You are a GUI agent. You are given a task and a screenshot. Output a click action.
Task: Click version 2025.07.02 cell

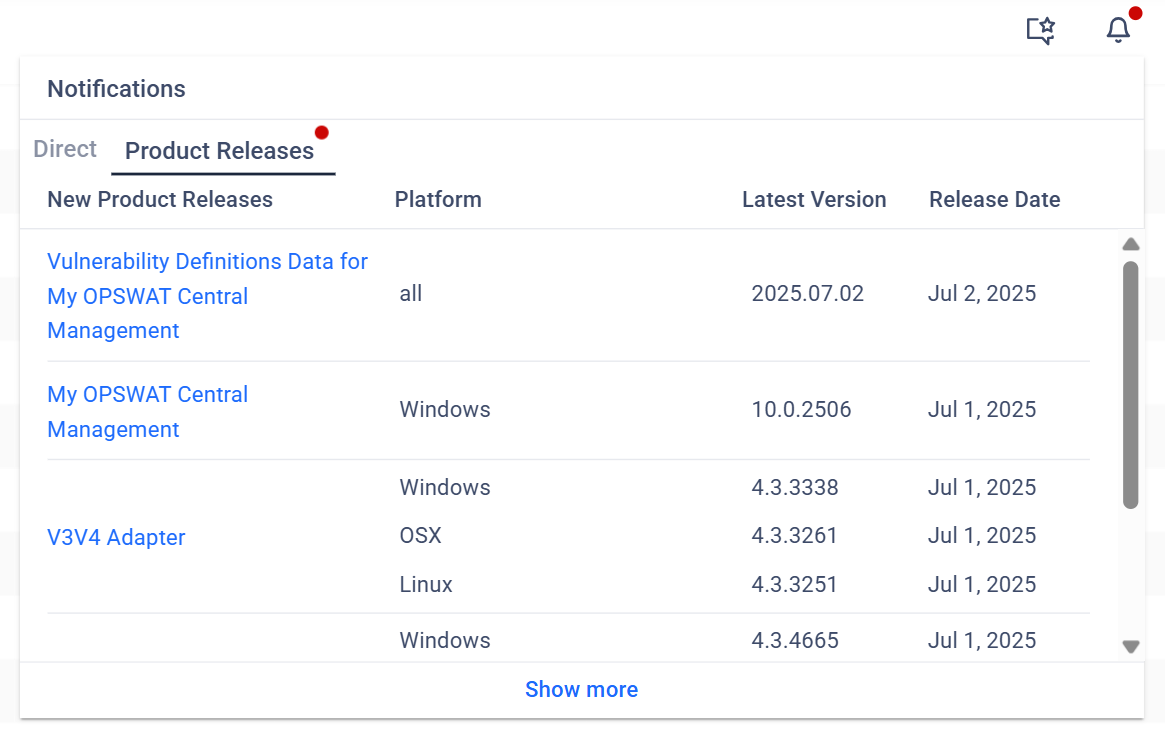pyautogui.click(x=808, y=293)
